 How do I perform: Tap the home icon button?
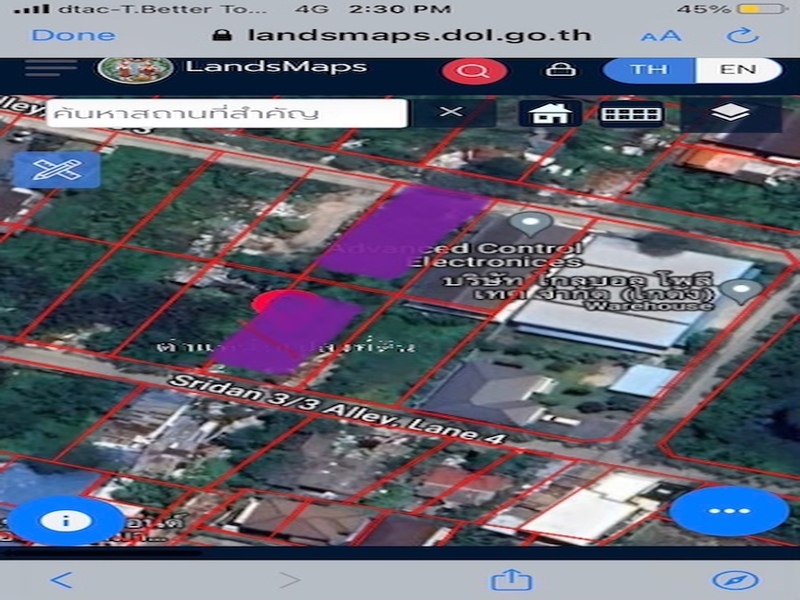[549, 113]
